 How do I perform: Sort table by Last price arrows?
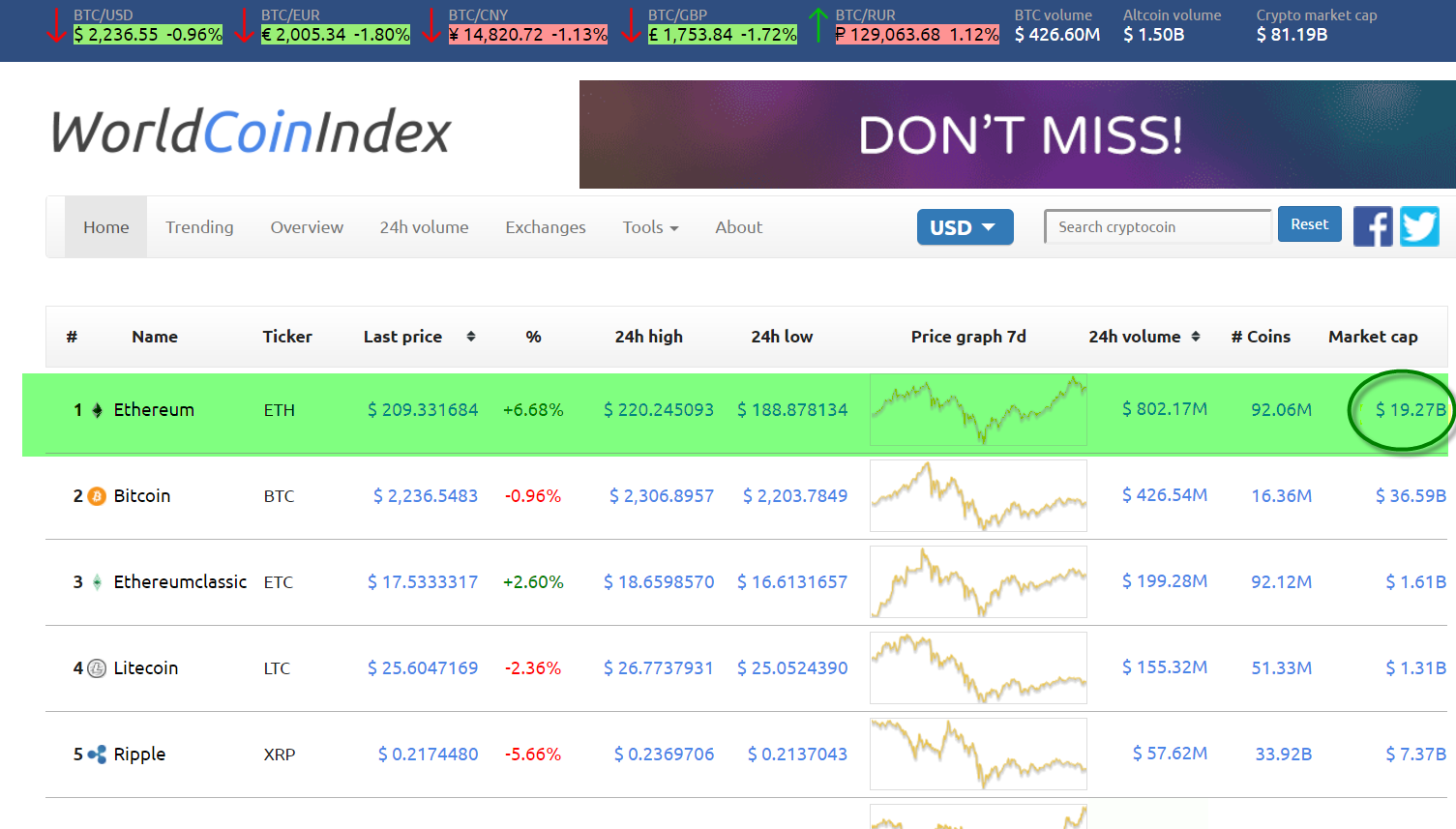point(471,337)
